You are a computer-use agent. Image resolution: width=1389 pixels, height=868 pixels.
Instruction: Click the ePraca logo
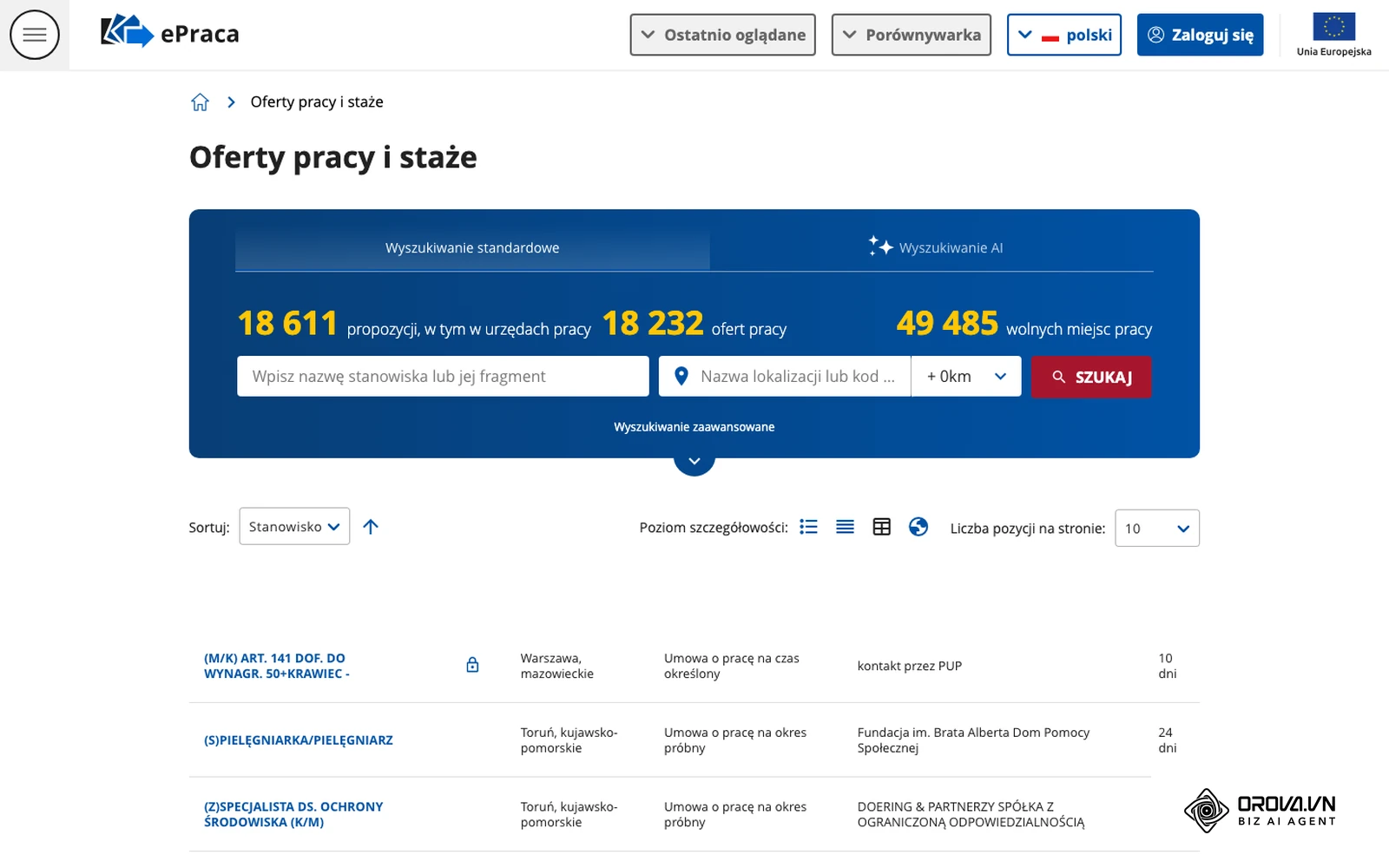170,32
